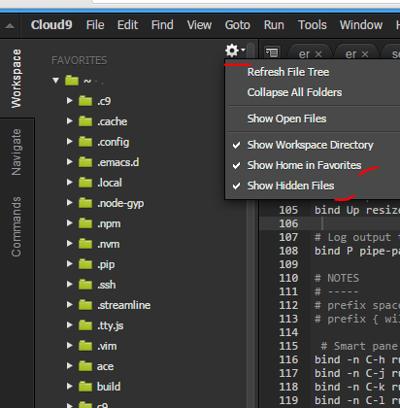The height and width of the screenshot is (408, 400).
Task: Click the .cache folder icon
Action: (85, 121)
